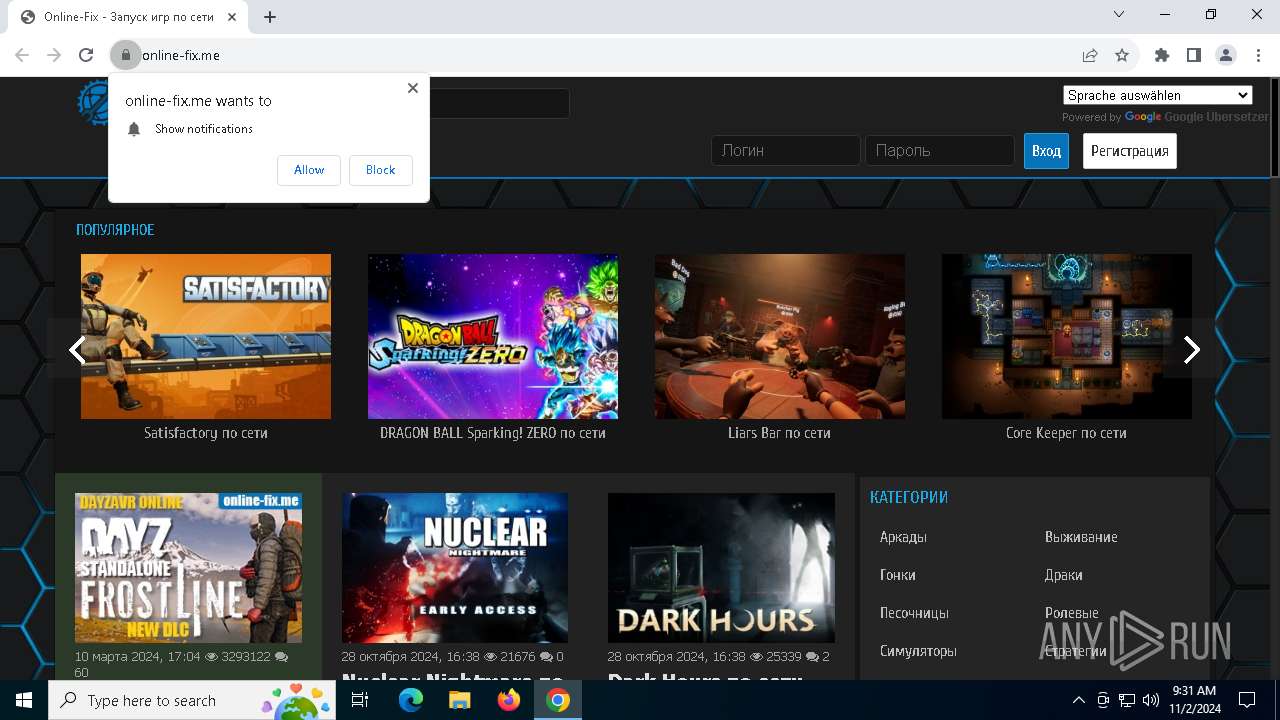Open Task View on the taskbar

click(360, 700)
